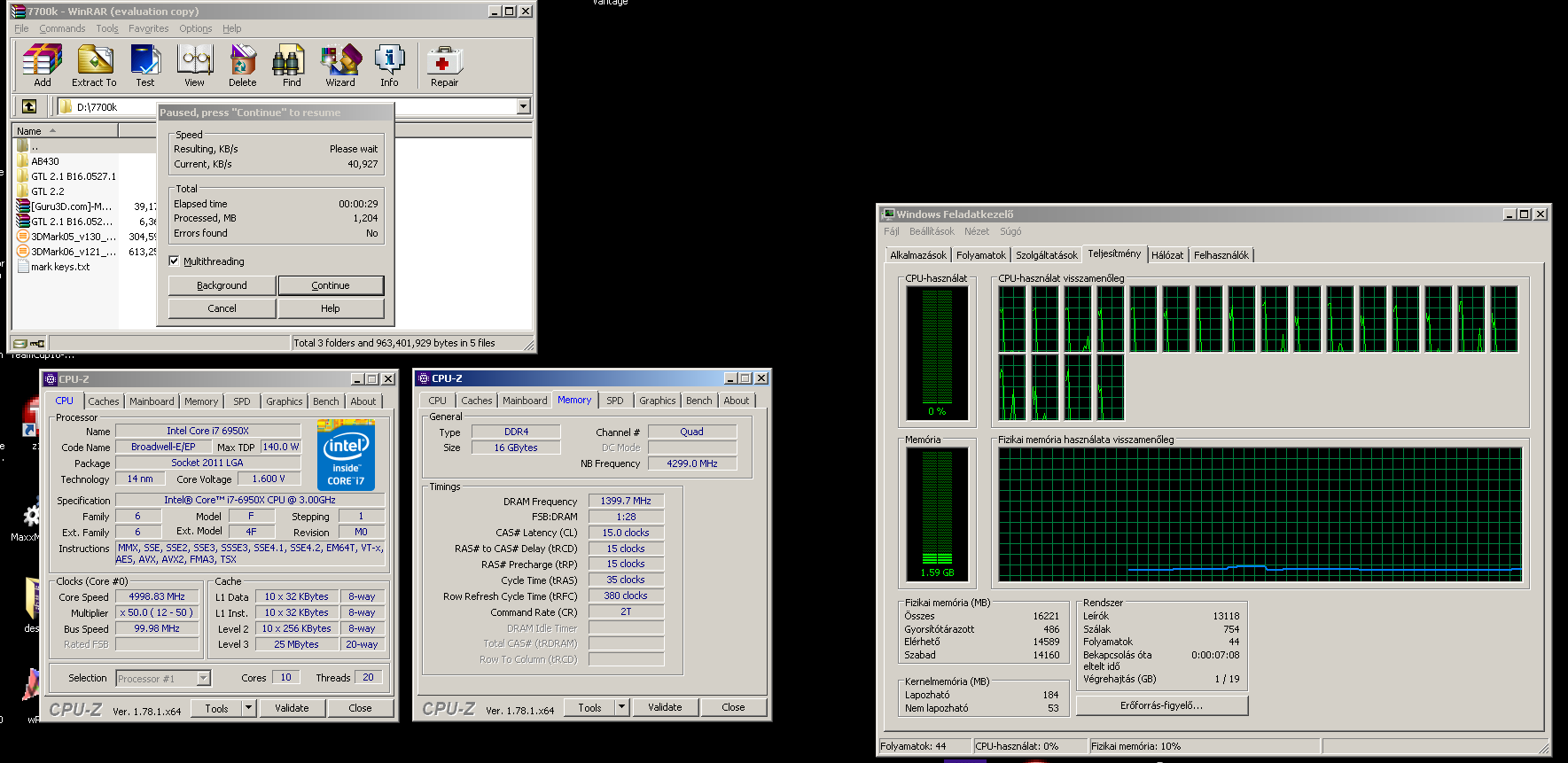
Task: Click Tools button in left CPU-Z
Action: tap(216, 708)
